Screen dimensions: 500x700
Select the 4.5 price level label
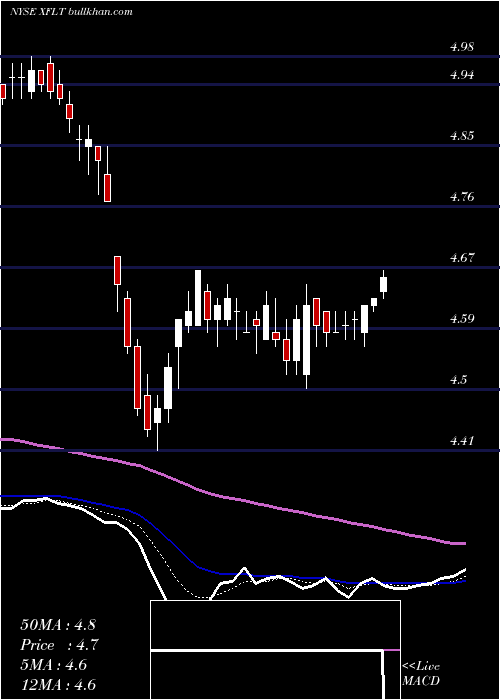pos(459,379)
